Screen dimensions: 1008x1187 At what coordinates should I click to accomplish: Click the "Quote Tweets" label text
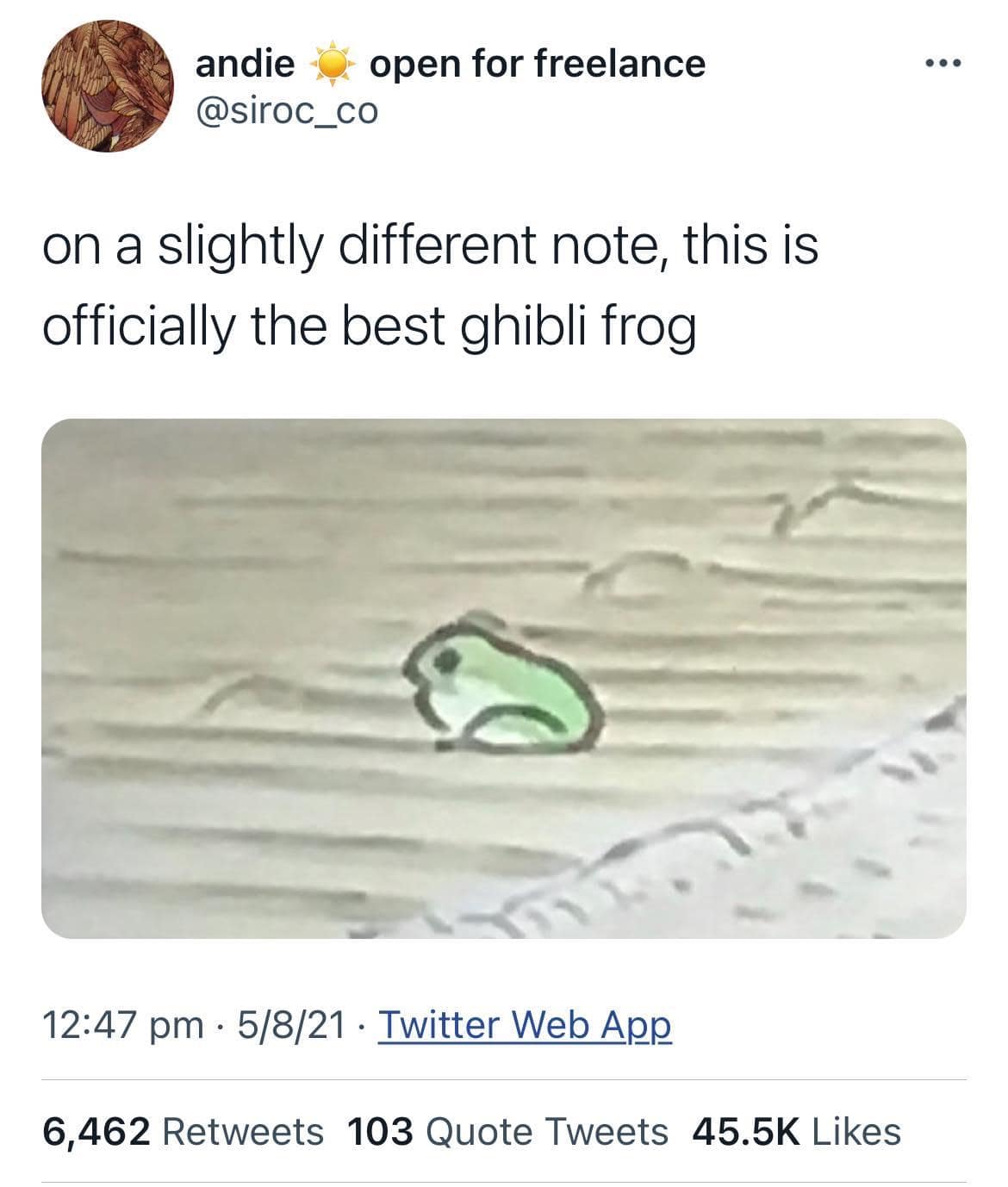[546, 1131]
